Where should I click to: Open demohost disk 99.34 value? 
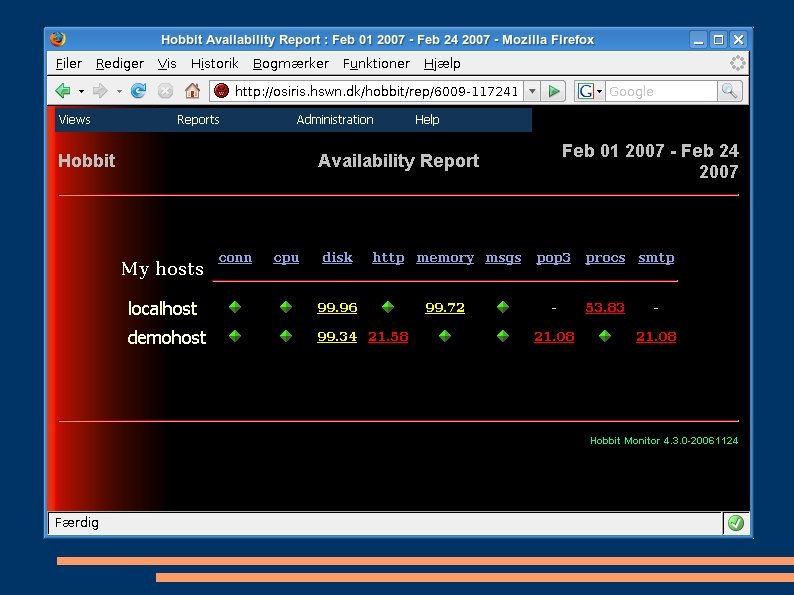coord(337,337)
